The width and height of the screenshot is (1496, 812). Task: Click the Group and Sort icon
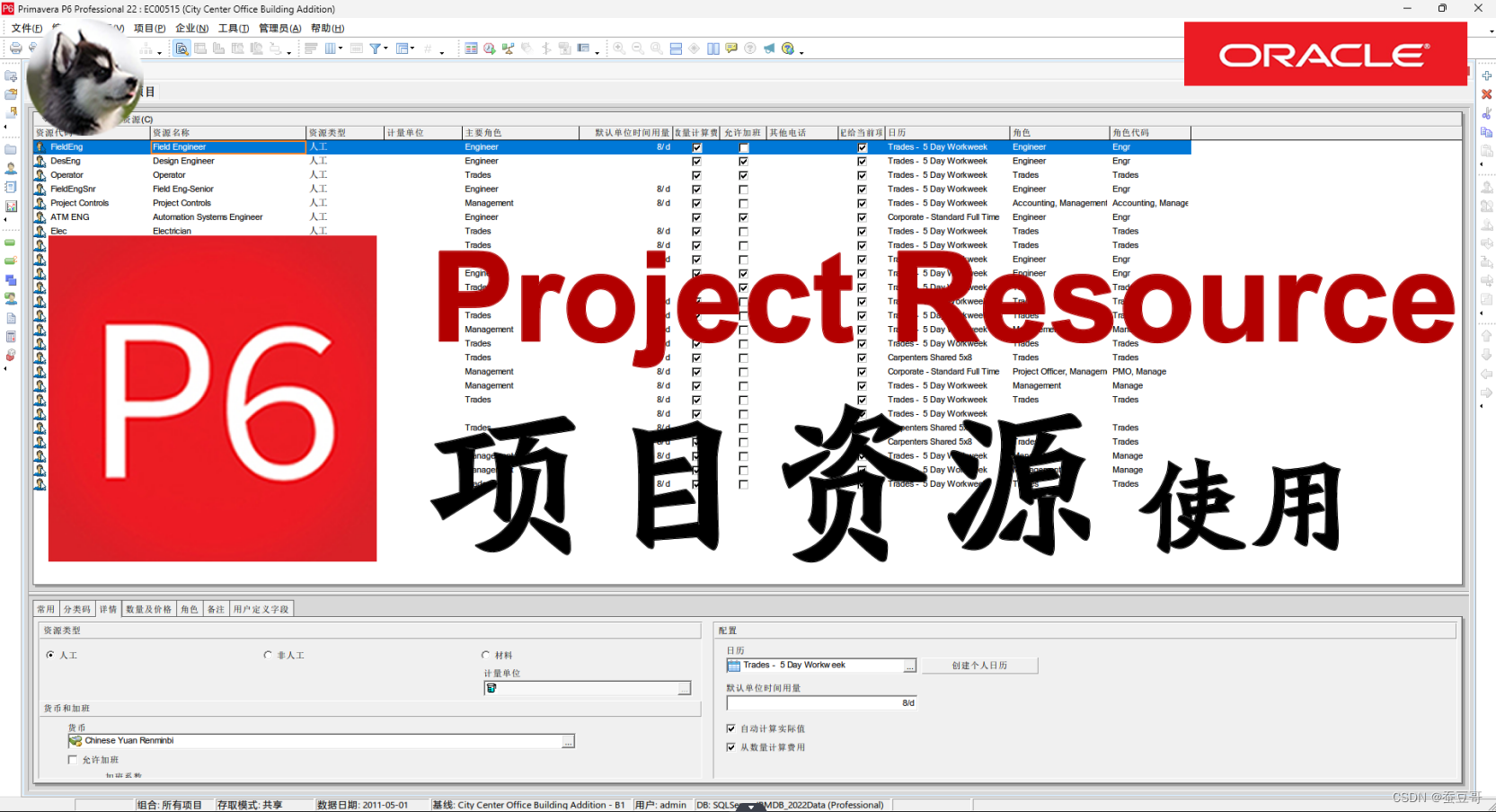tap(402, 49)
